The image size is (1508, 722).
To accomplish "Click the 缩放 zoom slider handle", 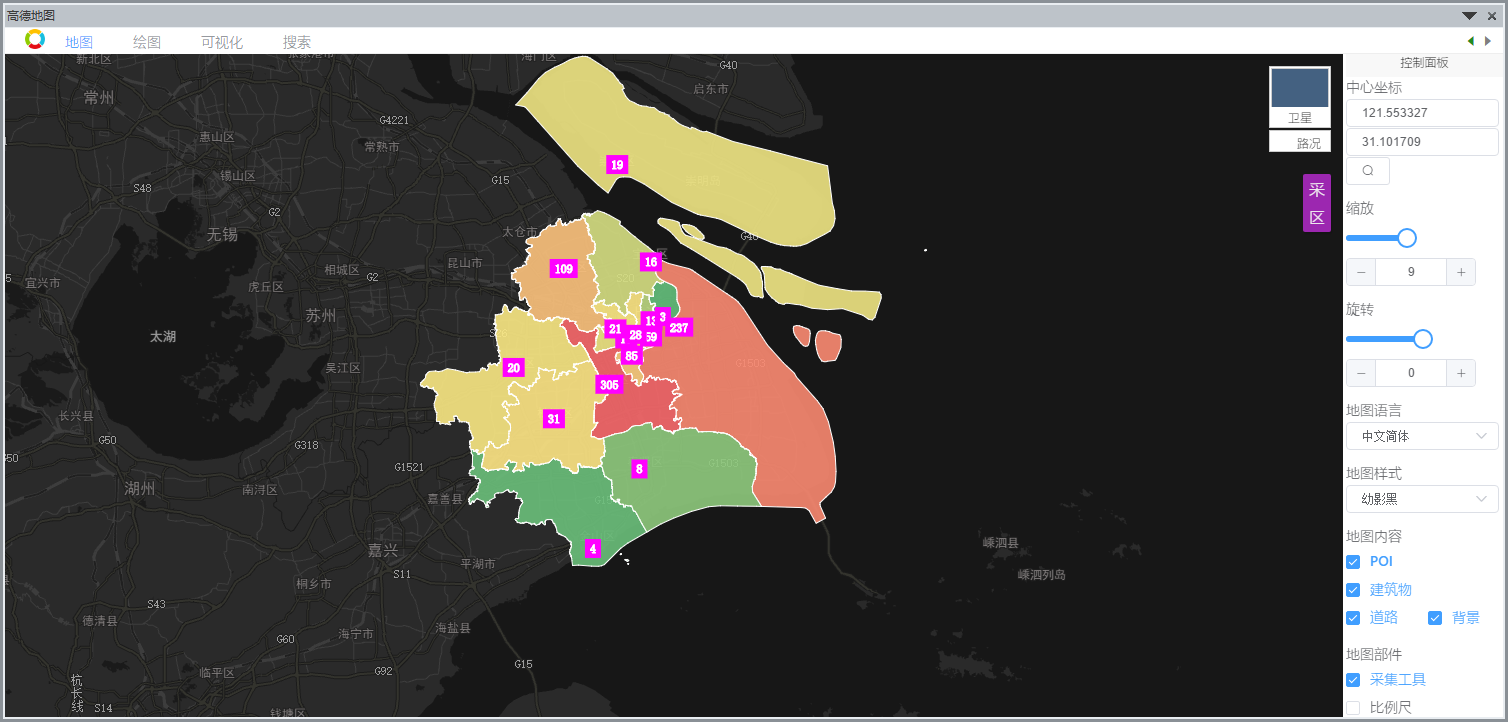I will point(1407,238).
